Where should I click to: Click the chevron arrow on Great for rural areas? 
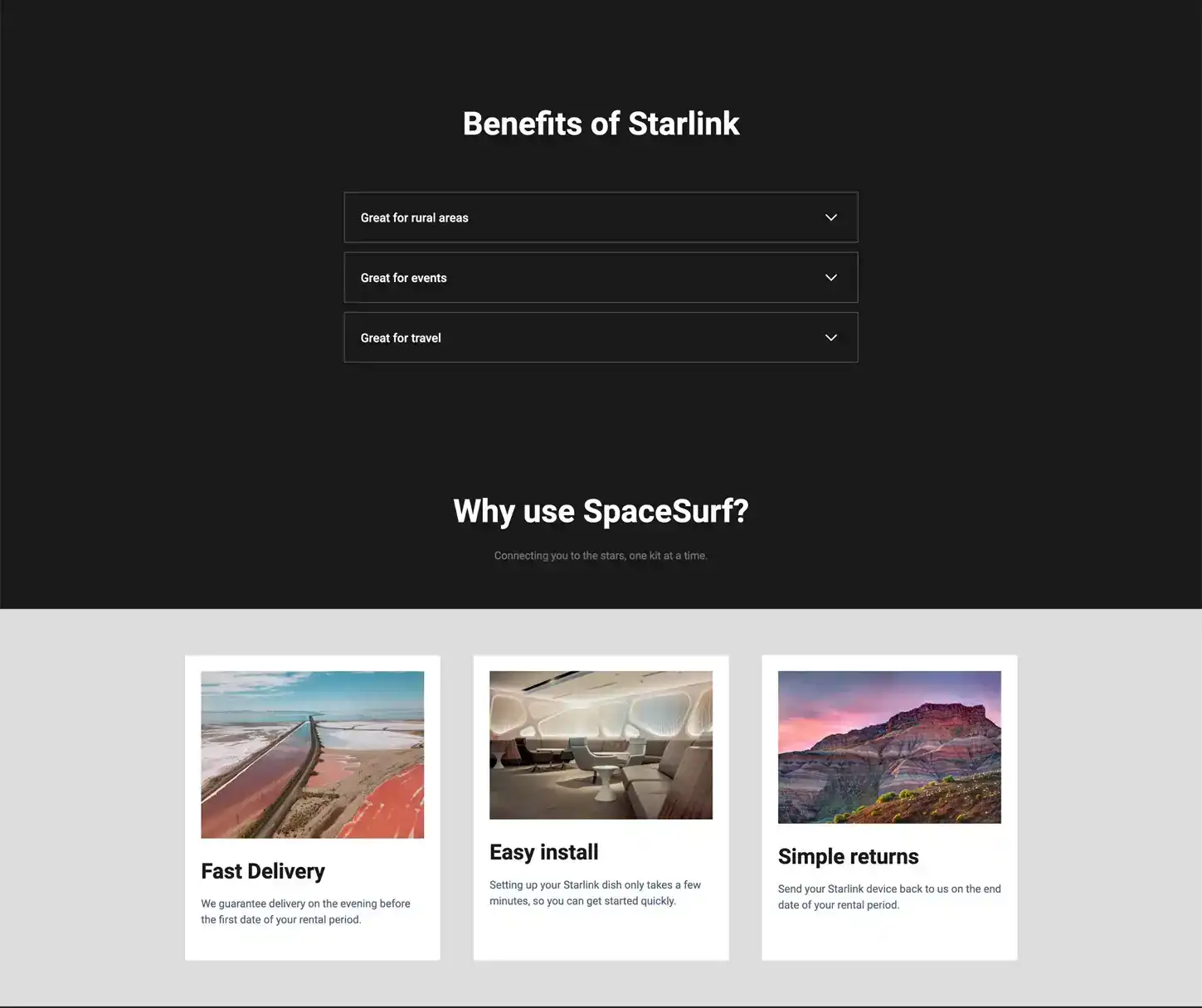coord(830,217)
